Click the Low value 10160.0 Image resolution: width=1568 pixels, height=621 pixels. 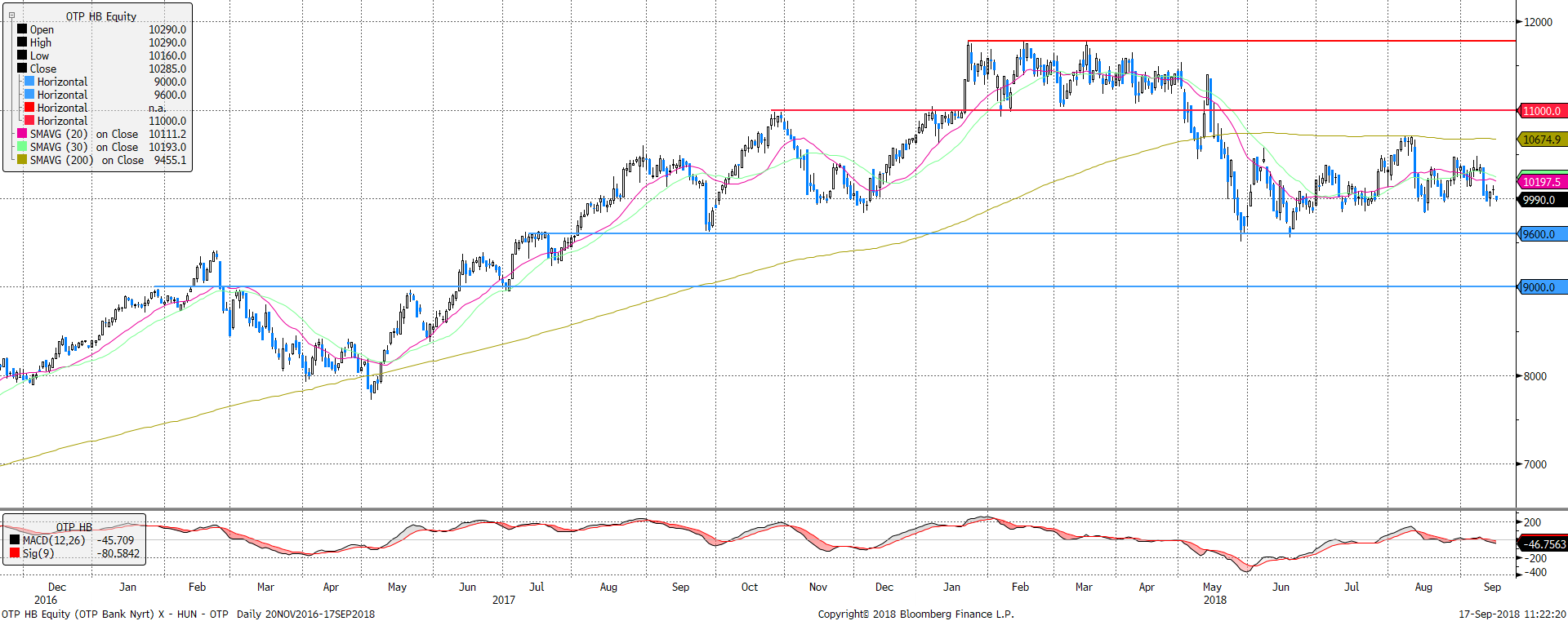(167, 55)
